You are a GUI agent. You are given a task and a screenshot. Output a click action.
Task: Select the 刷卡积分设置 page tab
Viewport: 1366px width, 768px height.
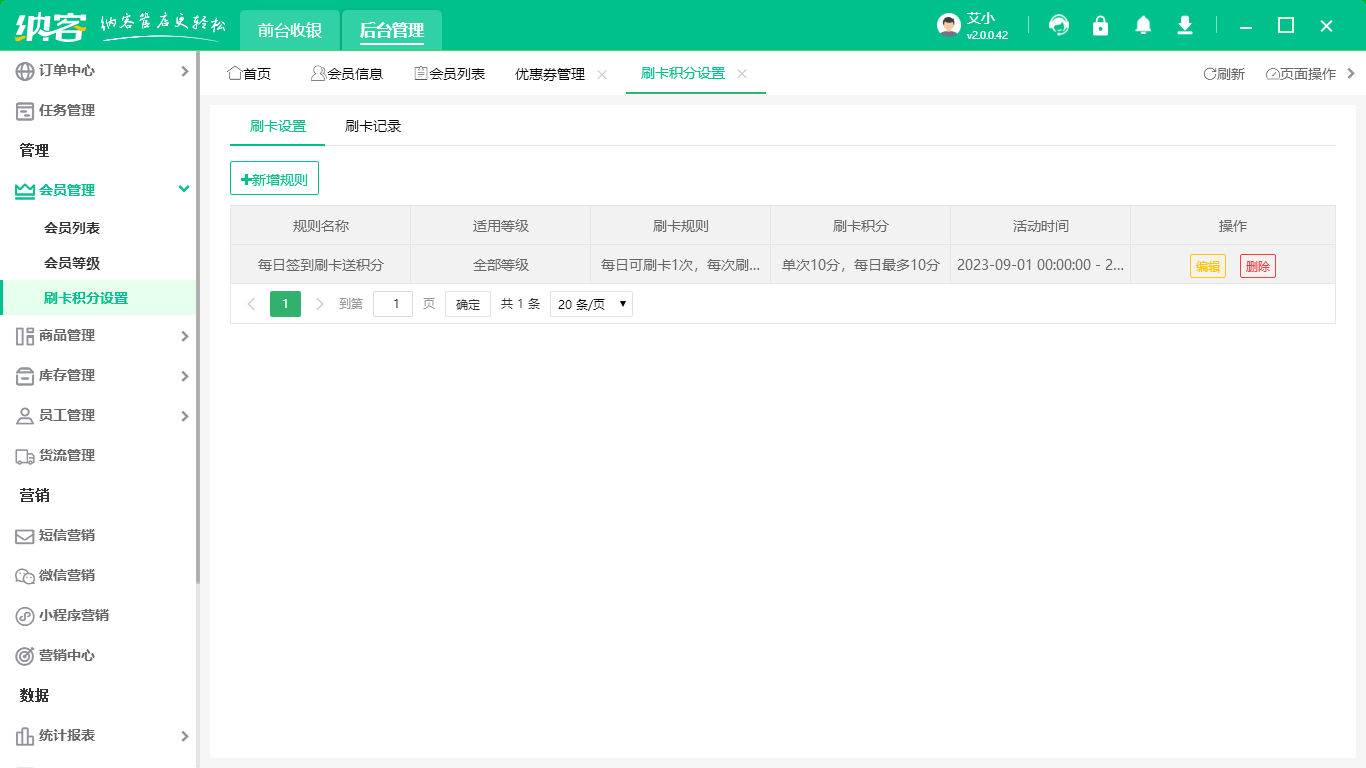click(x=683, y=74)
